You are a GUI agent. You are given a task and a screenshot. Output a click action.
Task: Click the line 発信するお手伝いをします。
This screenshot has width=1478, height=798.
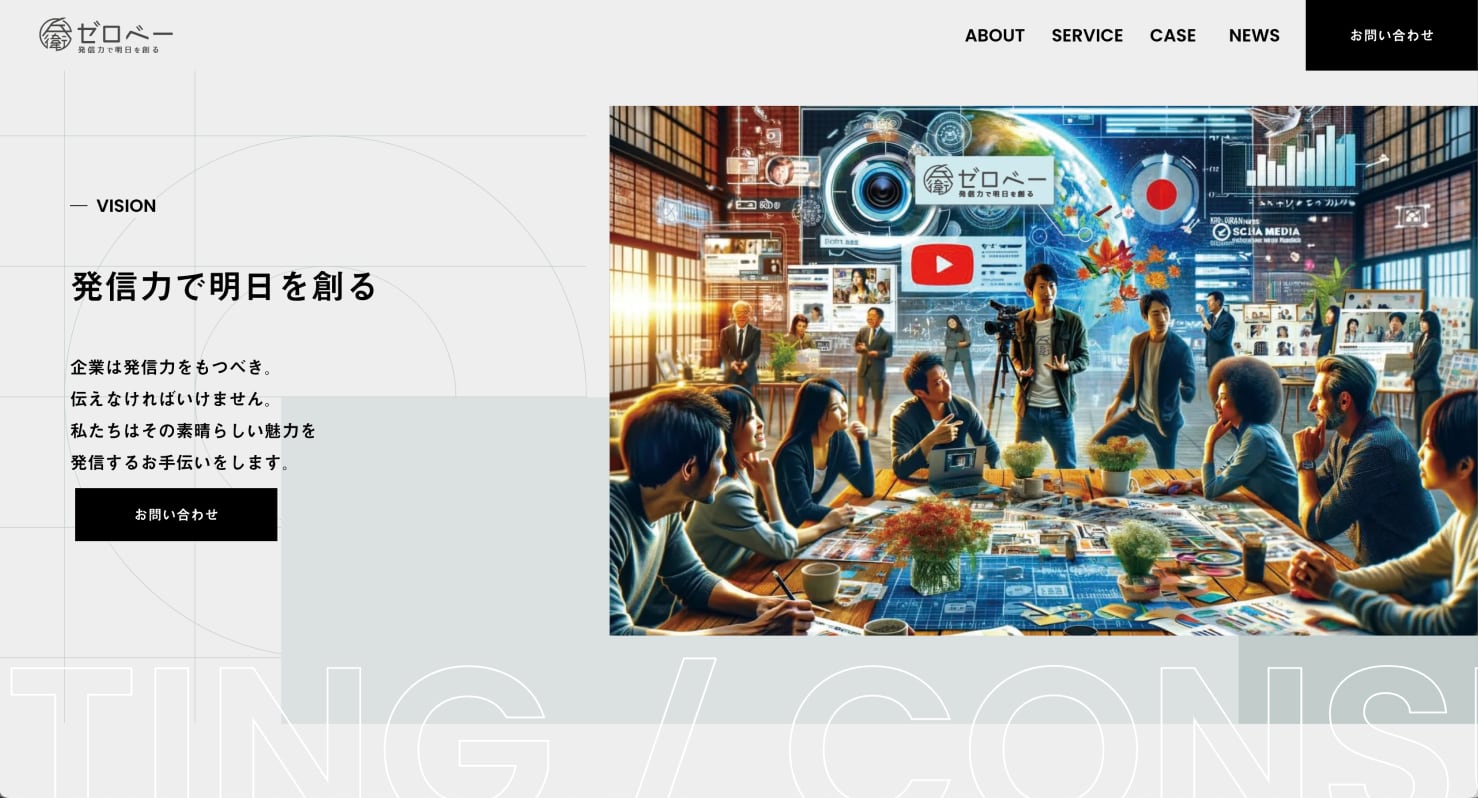181,463
